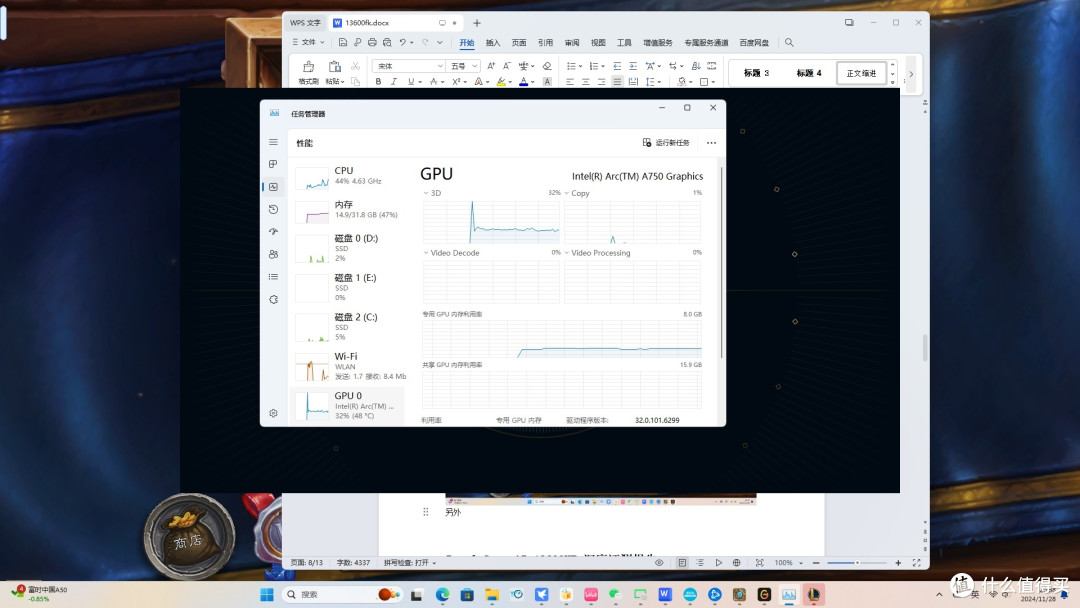This screenshot has width=1080, height=608.
Task: Select 磁盘 1 (E:) in performance list
Action: coord(349,287)
